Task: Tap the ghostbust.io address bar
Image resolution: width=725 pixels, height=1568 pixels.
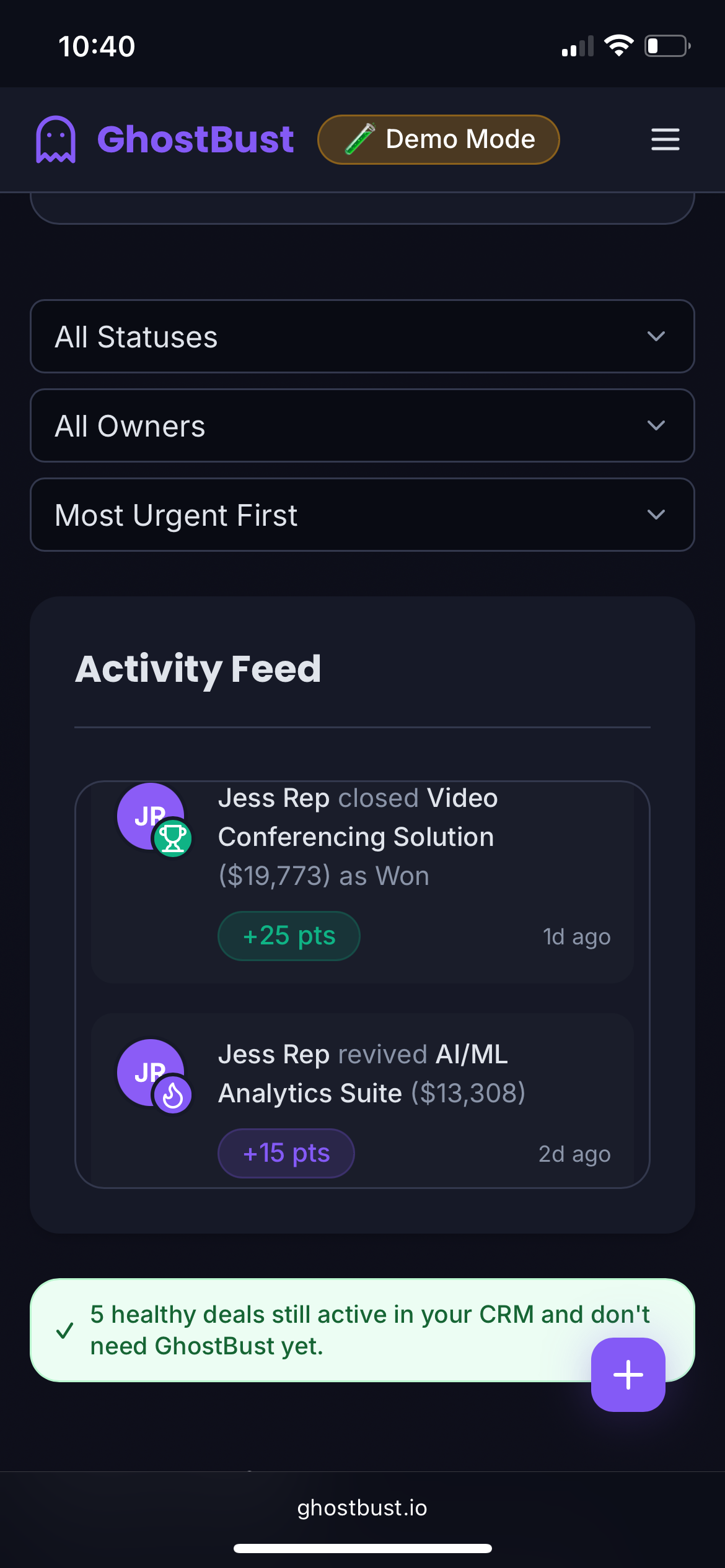Action: 362,1508
